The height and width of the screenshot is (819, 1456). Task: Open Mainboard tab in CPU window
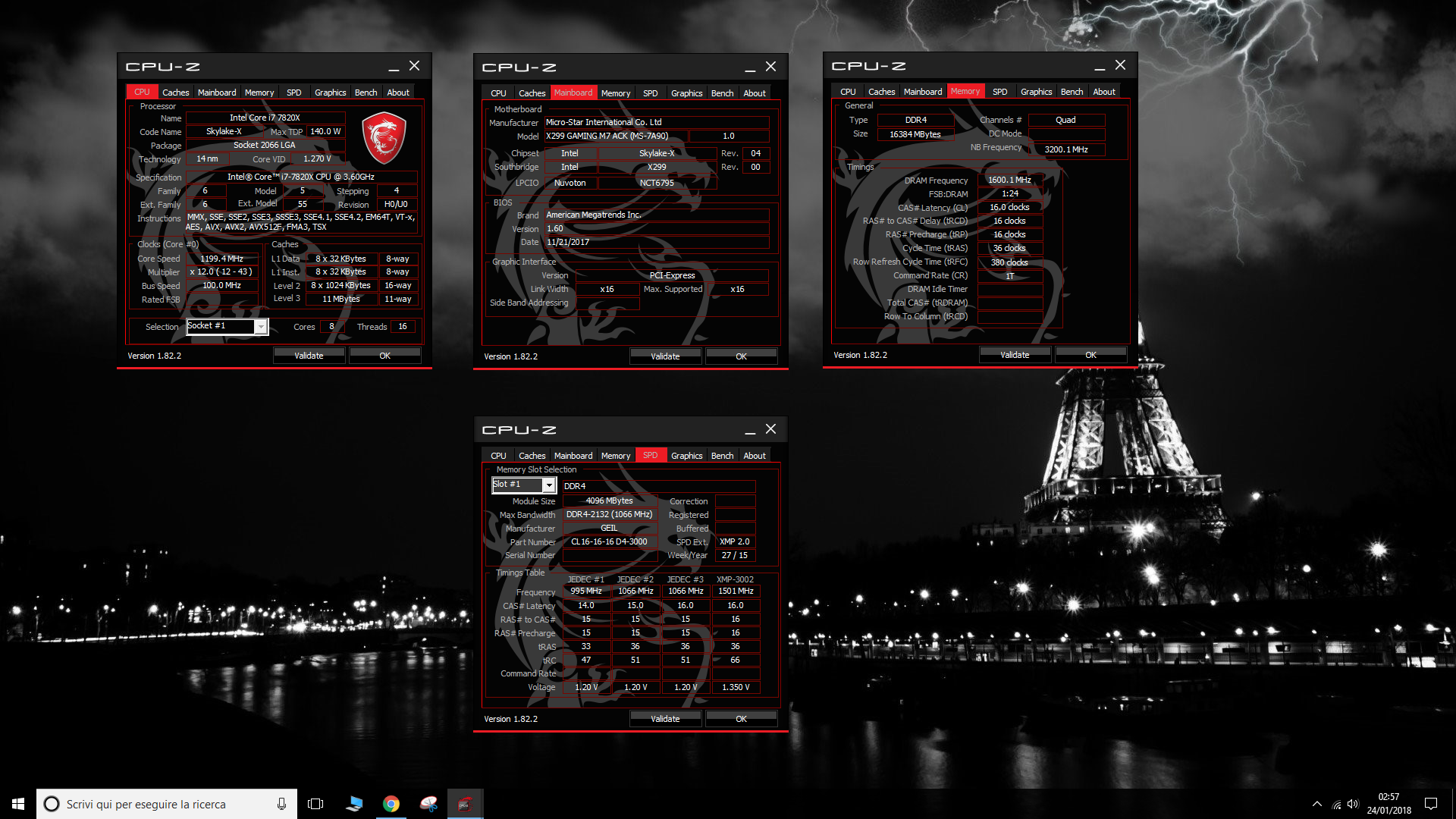click(x=217, y=93)
